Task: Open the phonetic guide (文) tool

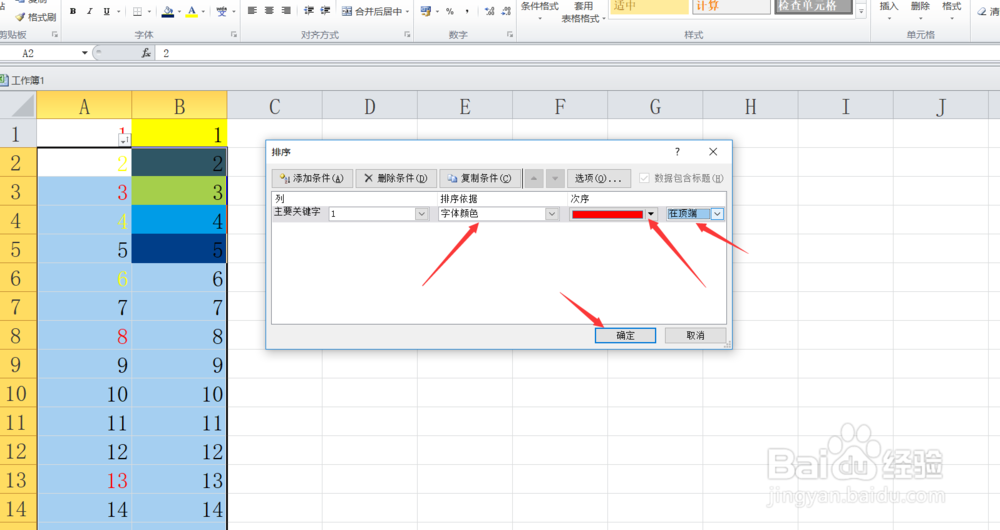Action: 221,11
